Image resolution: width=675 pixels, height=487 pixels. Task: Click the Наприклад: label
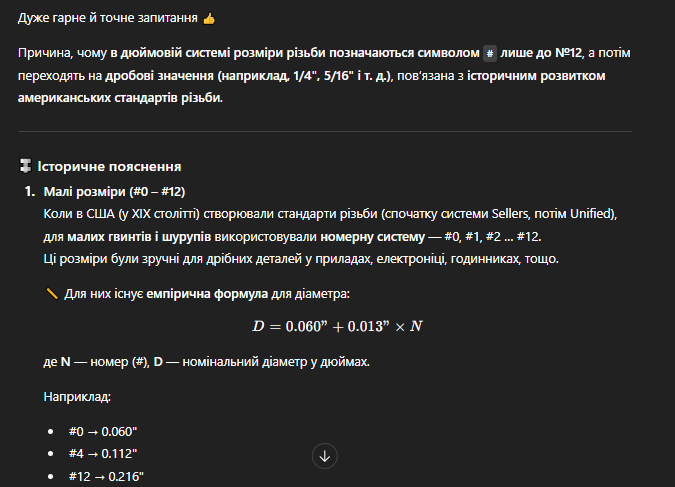click(x=77, y=397)
